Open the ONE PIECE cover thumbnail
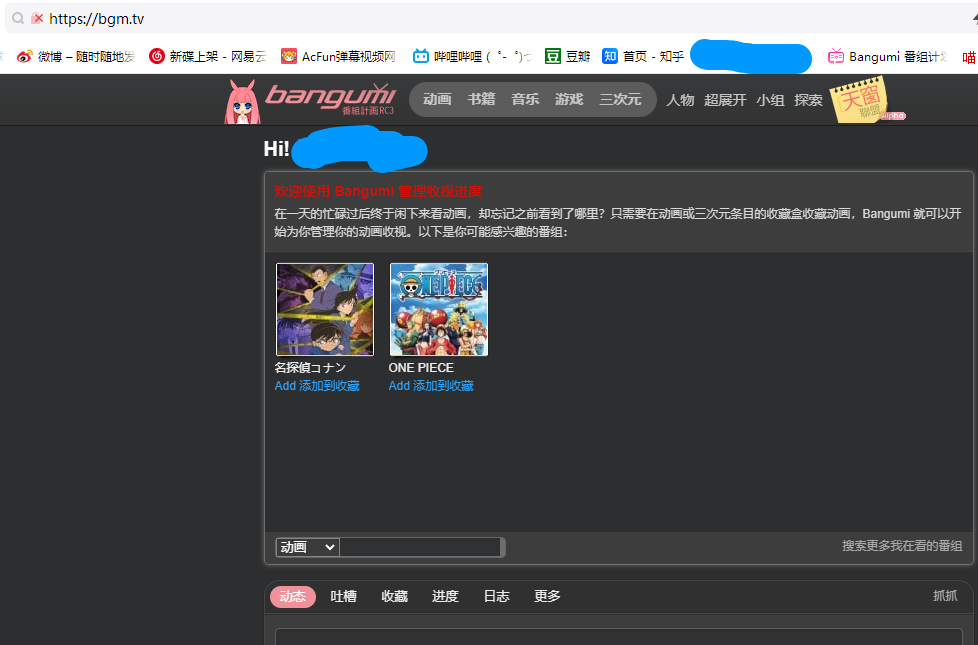The image size is (978, 645). pyautogui.click(x=438, y=309)
